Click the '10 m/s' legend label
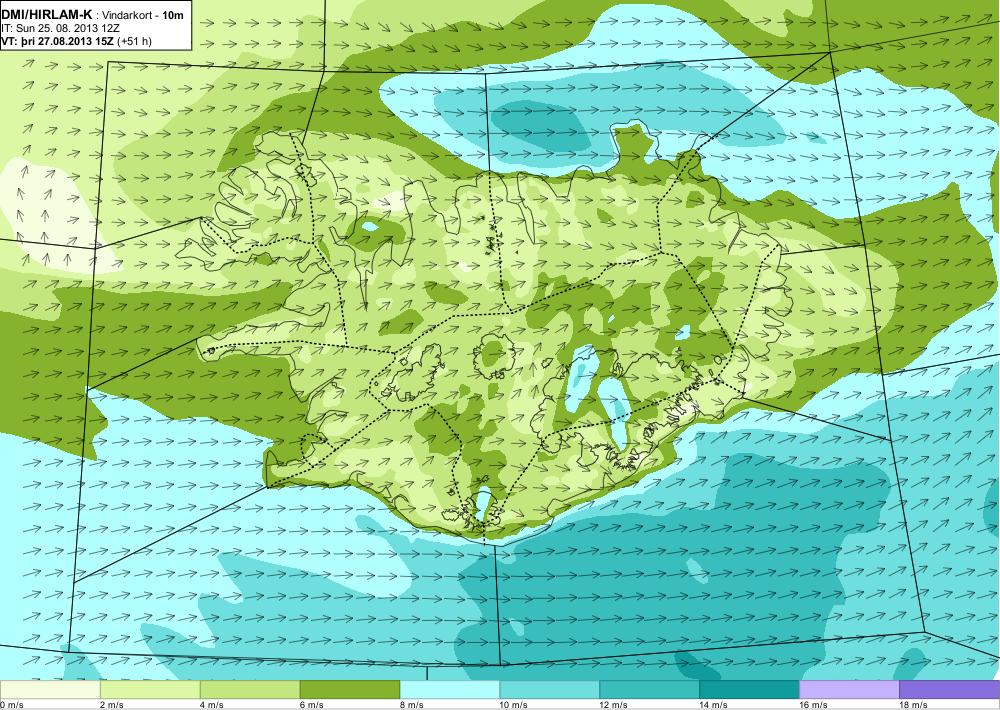Viewport: 1000px width, 710px height. (x=513, y=705)
